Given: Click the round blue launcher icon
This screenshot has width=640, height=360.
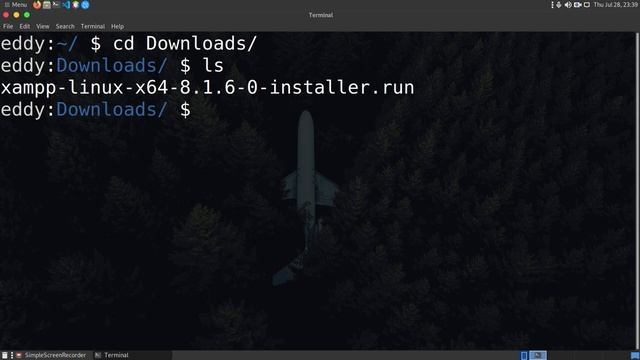Looking at the screenshot, I should (85, 5).
